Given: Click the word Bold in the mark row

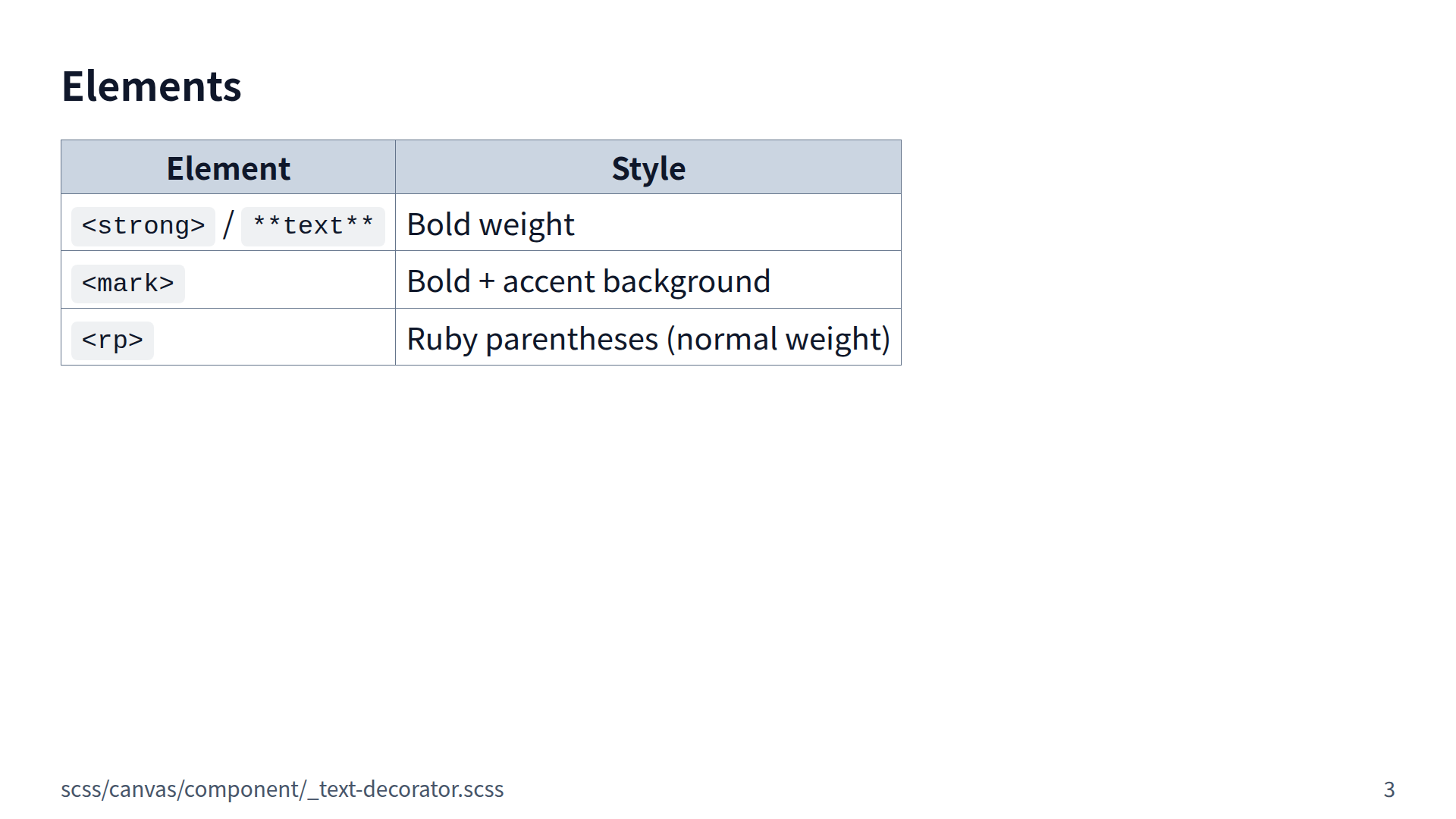Looking at the screenshot, I should tap(438, 282).
